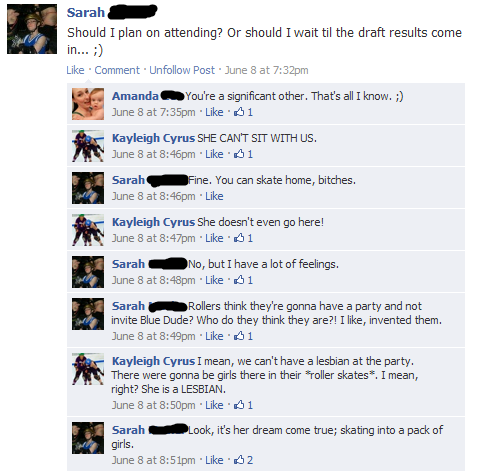Like Amanda's 7:35pm comment

tap(214, 112)
